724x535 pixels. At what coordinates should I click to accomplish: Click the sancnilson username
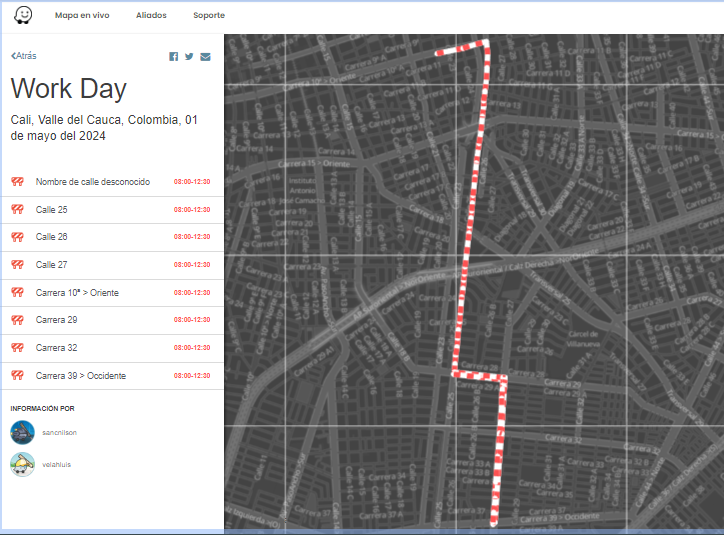(59, 433)
